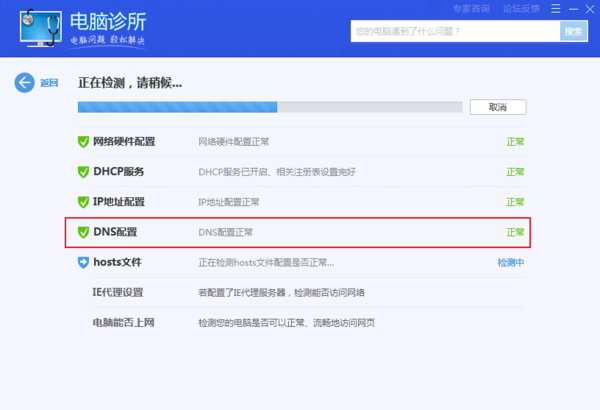
Task: Click the detection progress bar
Action: (270, 106)
